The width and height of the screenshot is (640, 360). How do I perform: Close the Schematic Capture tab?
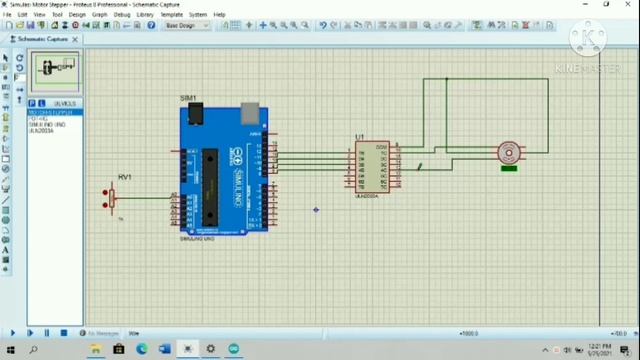pos(75,39)
